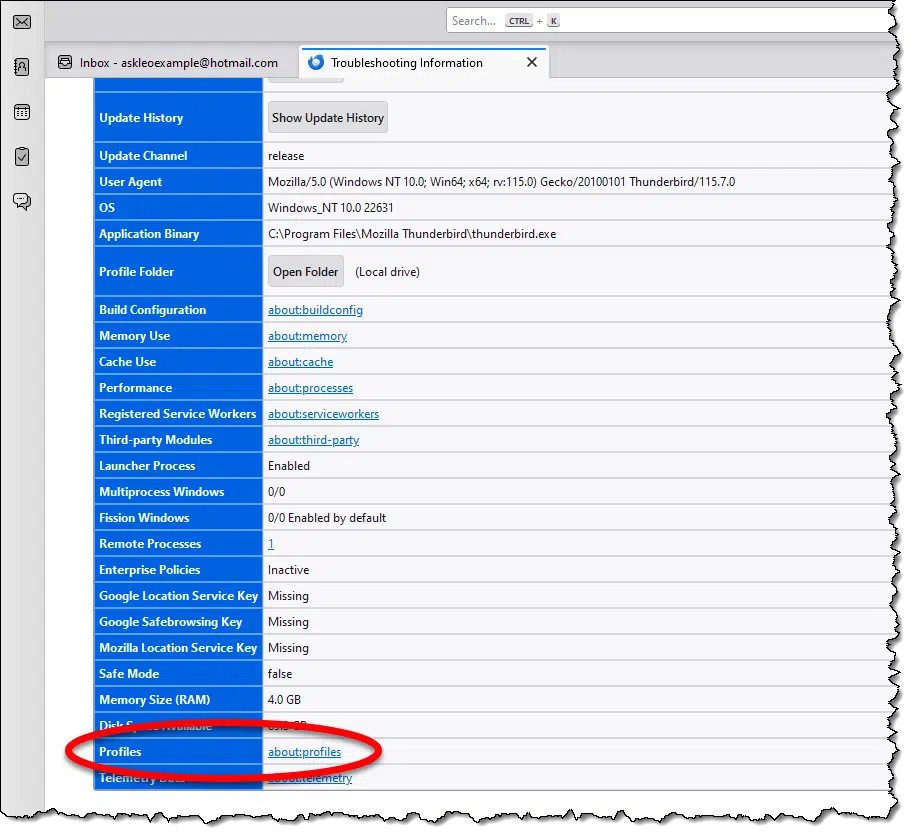
Task: Open the about:profiles link
Action: click(304, 752)
